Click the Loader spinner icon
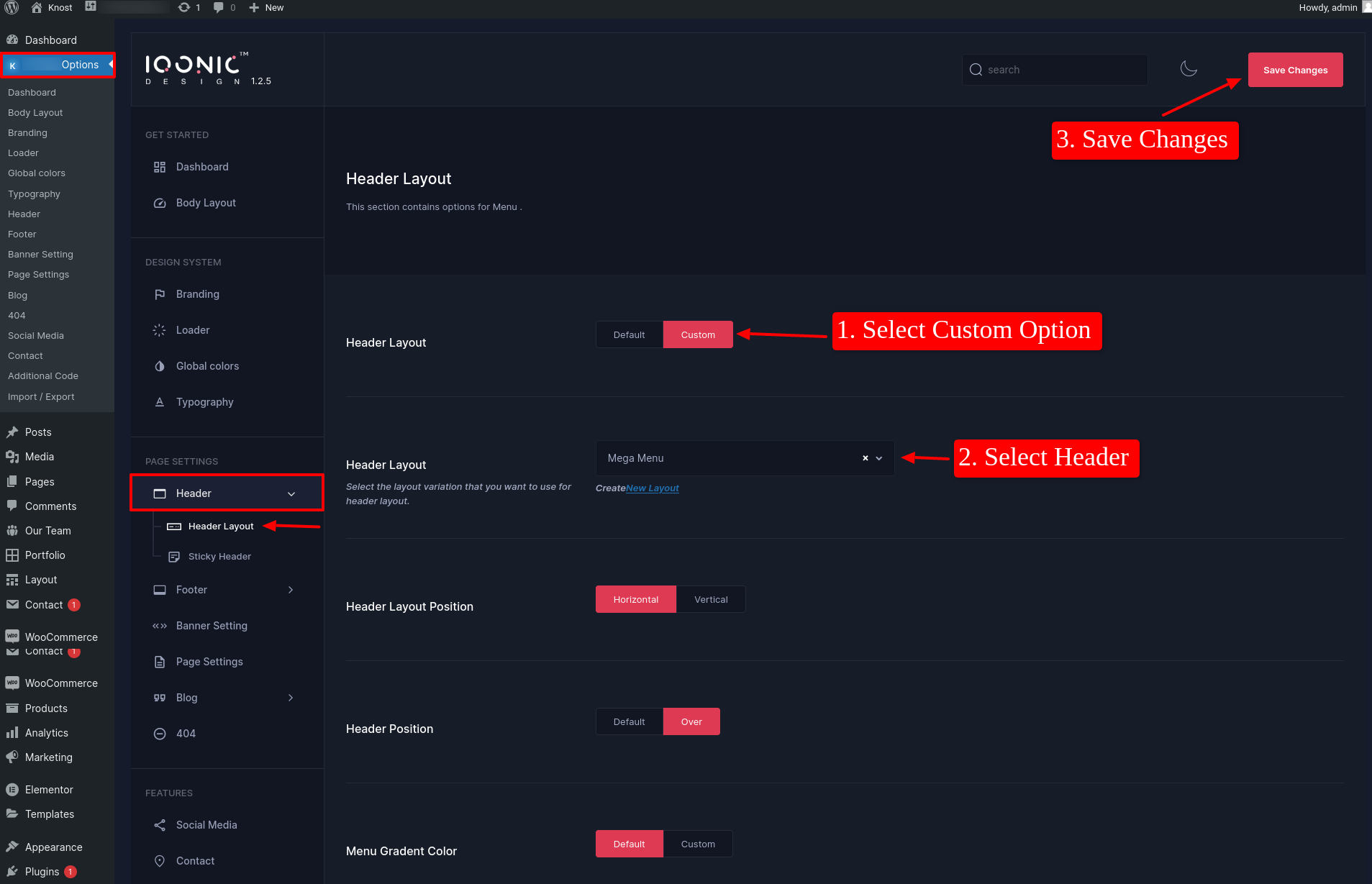 pyautogui.click(x=160, y=330)
